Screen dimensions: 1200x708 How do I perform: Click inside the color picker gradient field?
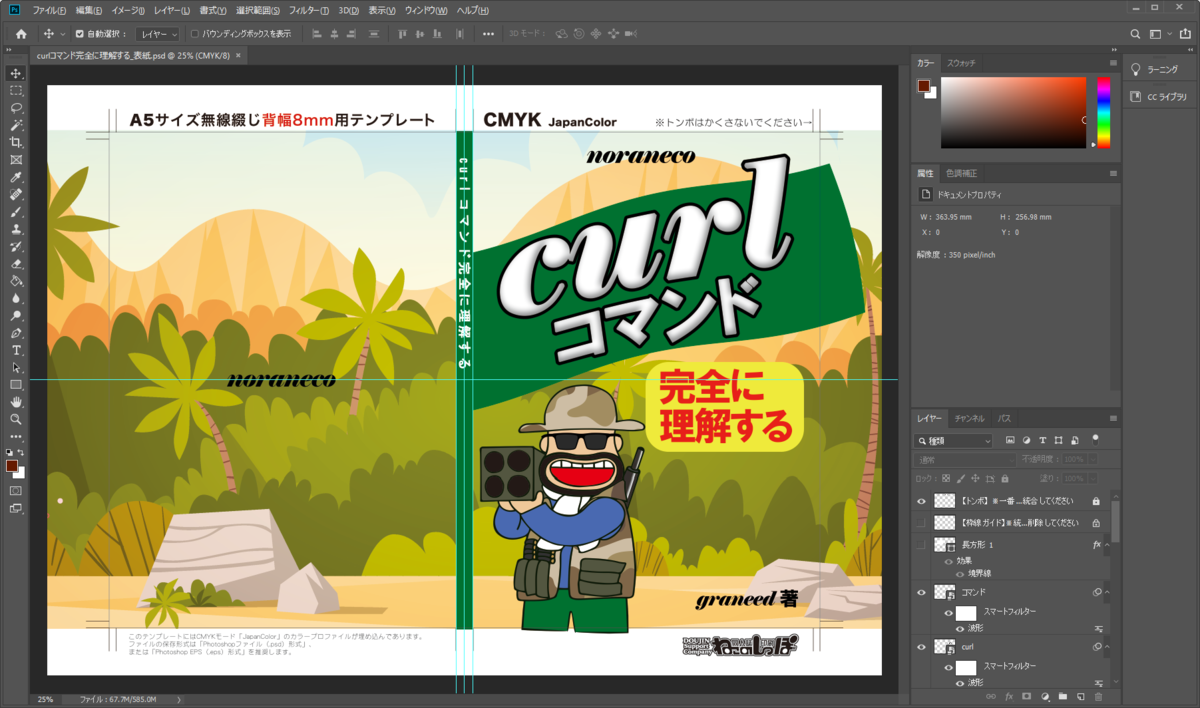pos(1014,112)
